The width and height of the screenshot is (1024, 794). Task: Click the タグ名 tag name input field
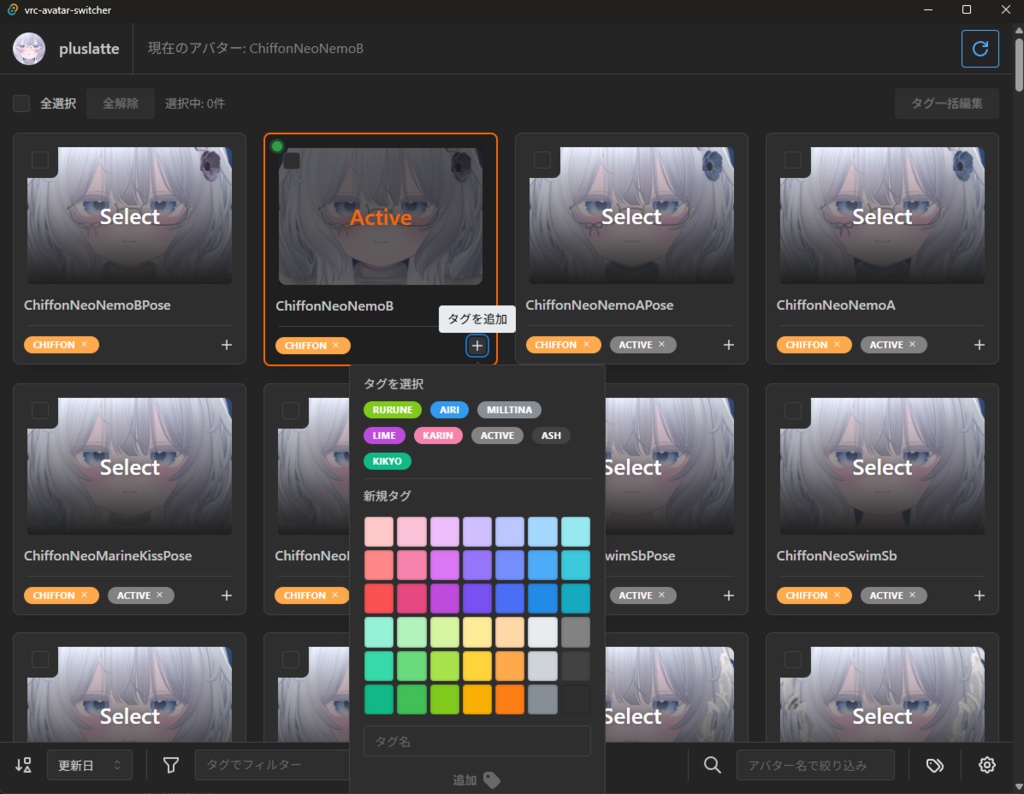point(477,740)
